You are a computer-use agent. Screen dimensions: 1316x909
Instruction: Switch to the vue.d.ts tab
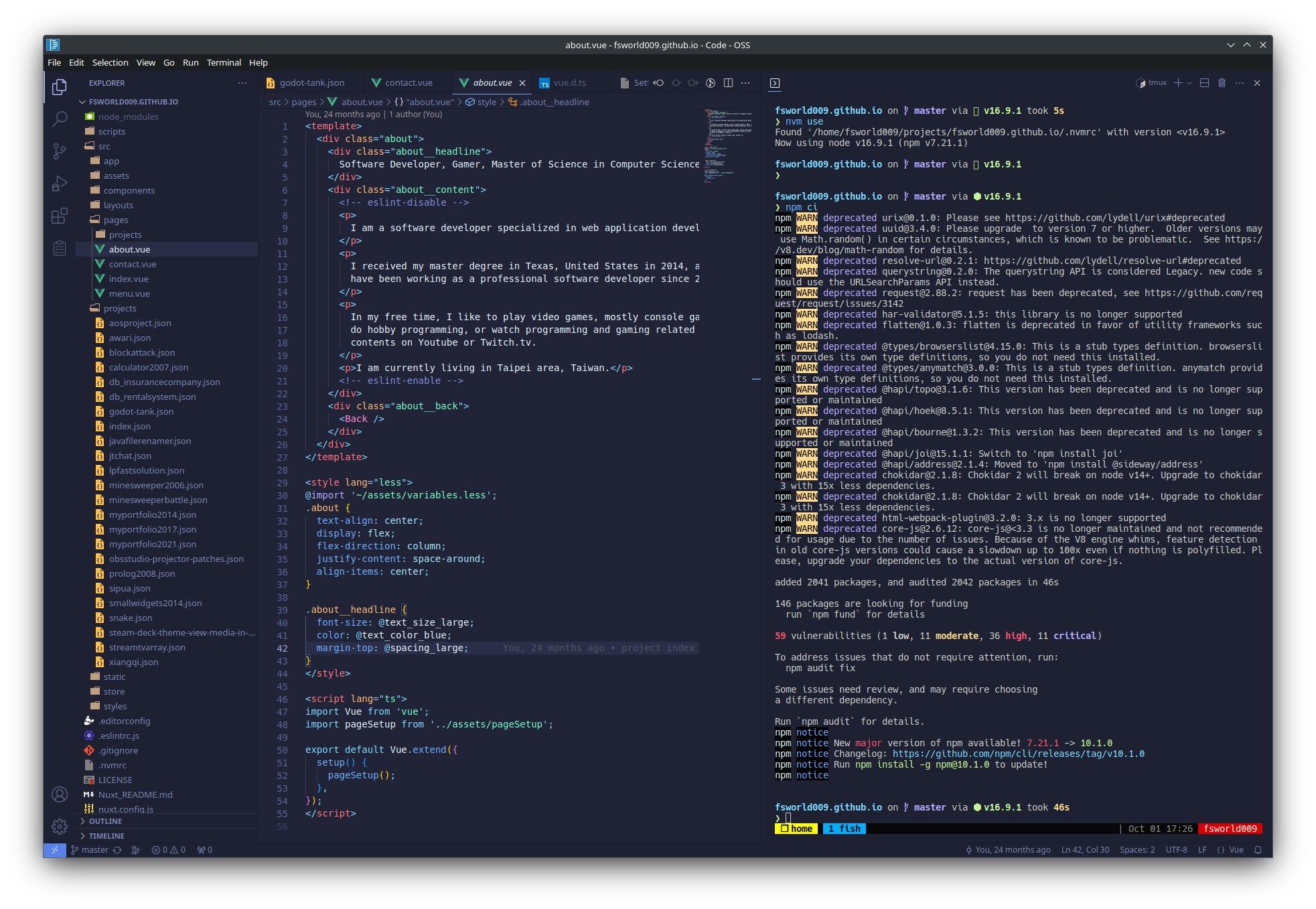click(x=569, y=83)
